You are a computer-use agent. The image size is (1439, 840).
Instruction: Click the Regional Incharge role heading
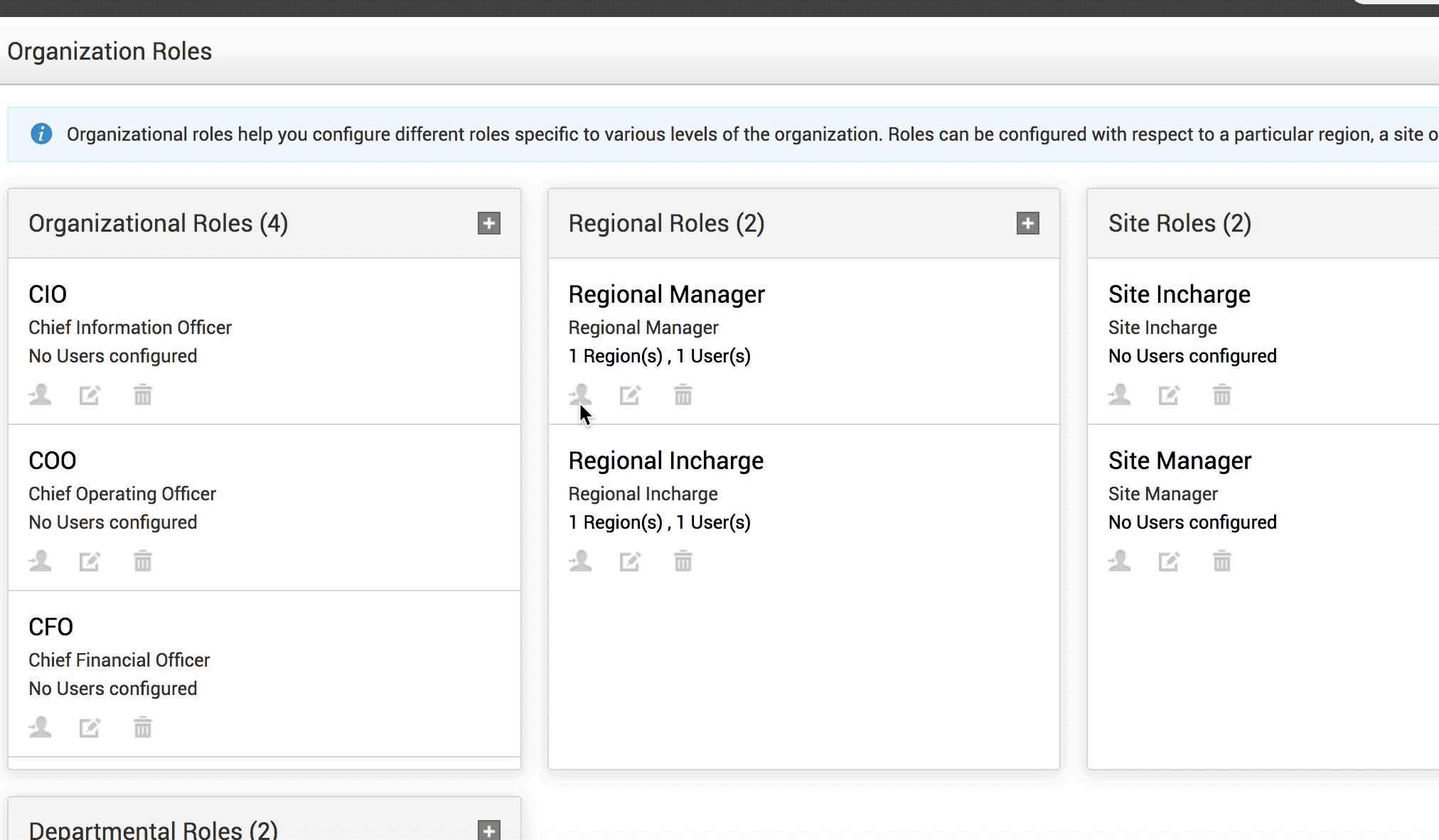point(665,461)
